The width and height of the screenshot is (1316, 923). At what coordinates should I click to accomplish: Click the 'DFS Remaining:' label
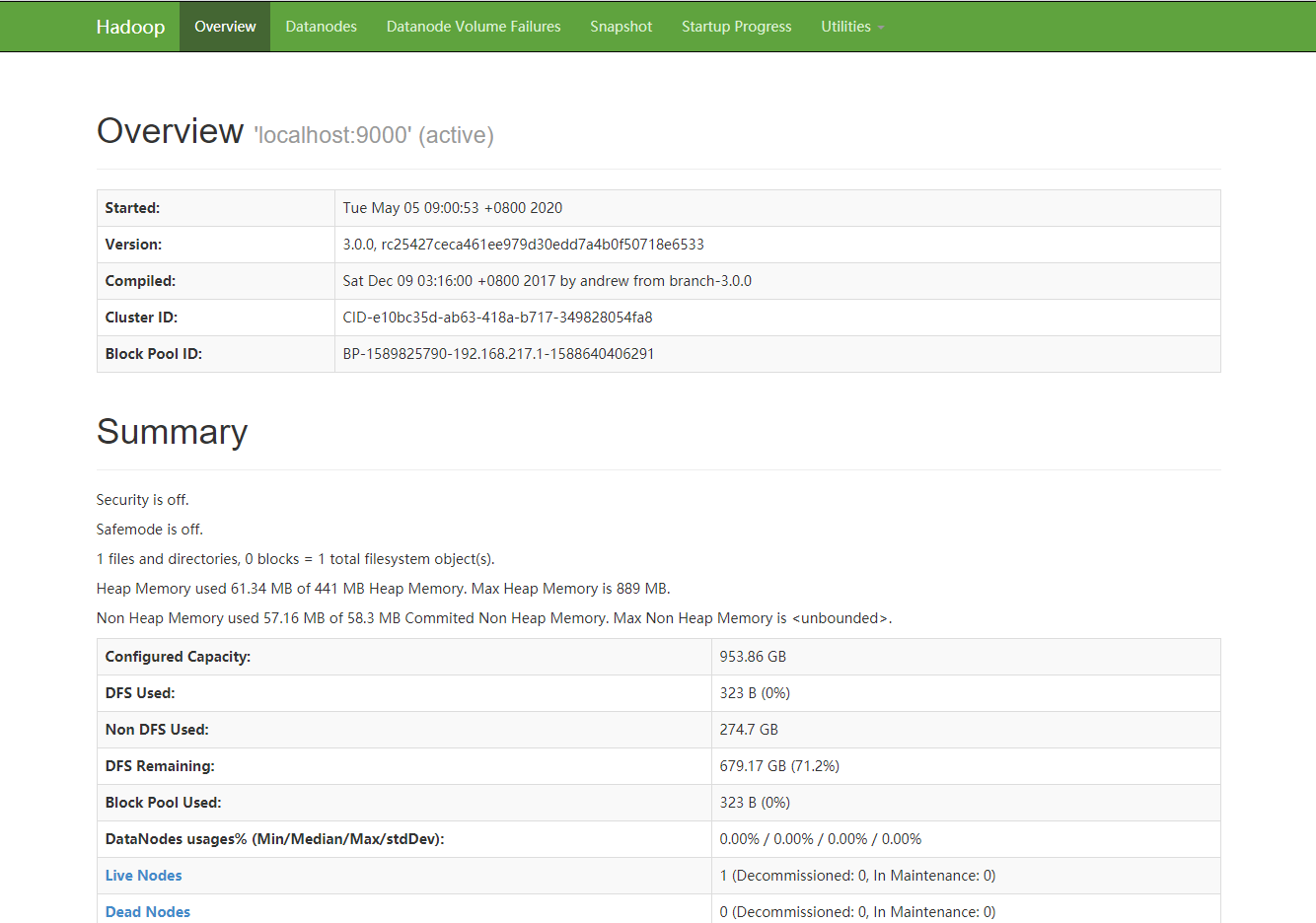(160, 766)
